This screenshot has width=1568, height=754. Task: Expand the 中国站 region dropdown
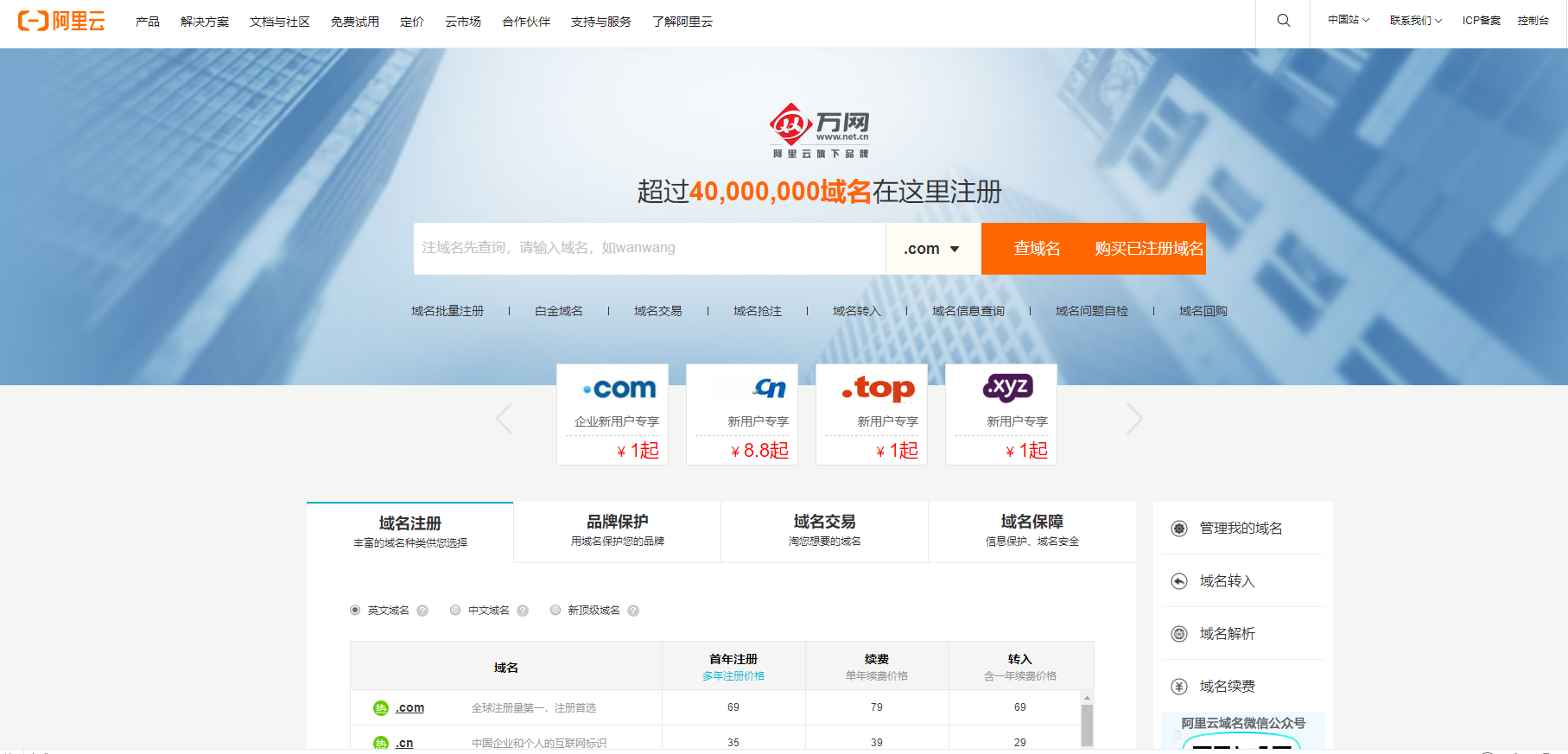[x=1348, y=21]
